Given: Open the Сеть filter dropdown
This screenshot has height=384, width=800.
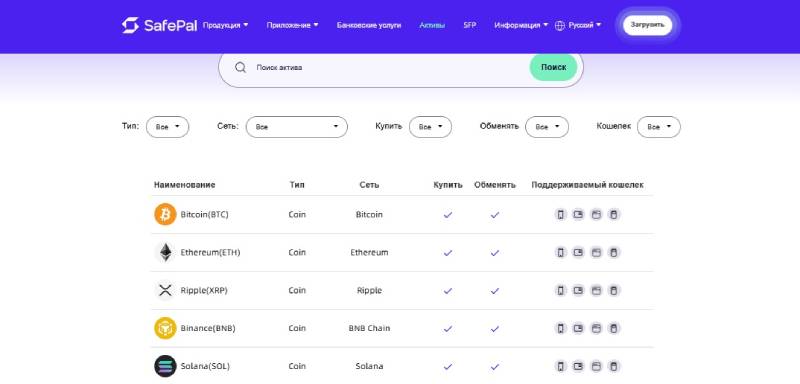Looking at the screenshot, I should click(296, 127).
